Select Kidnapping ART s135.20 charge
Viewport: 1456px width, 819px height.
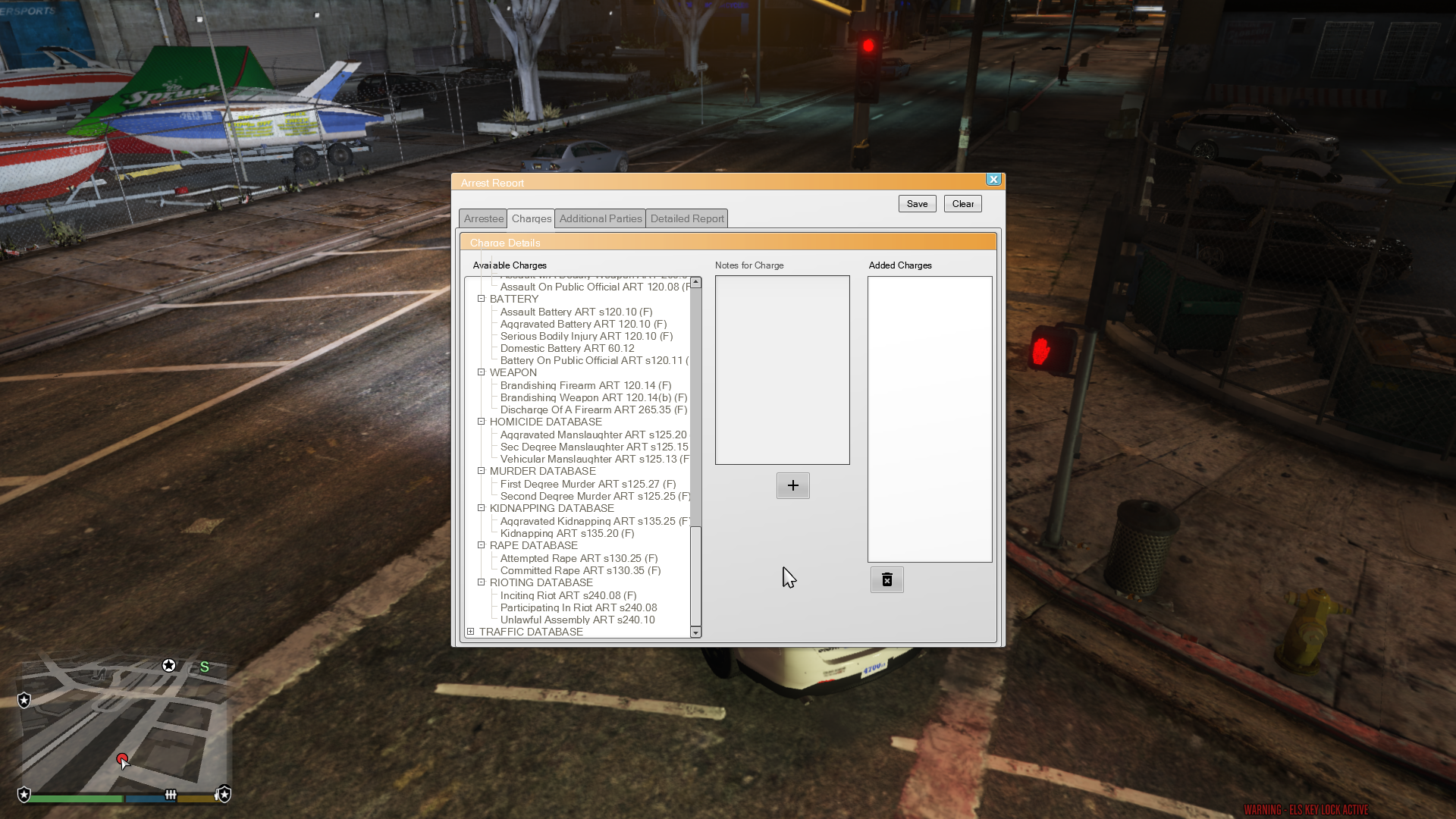(566, 533)
